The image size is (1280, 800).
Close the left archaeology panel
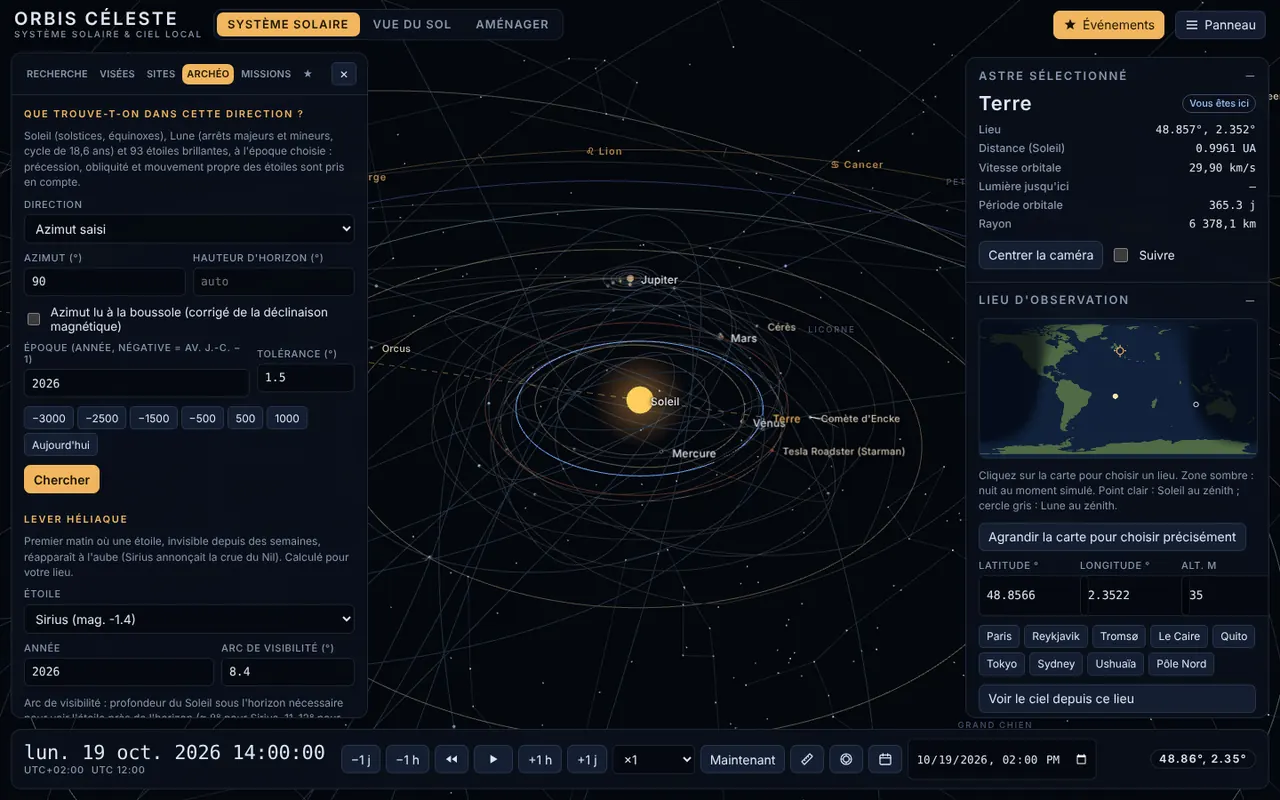click(343, 74)
